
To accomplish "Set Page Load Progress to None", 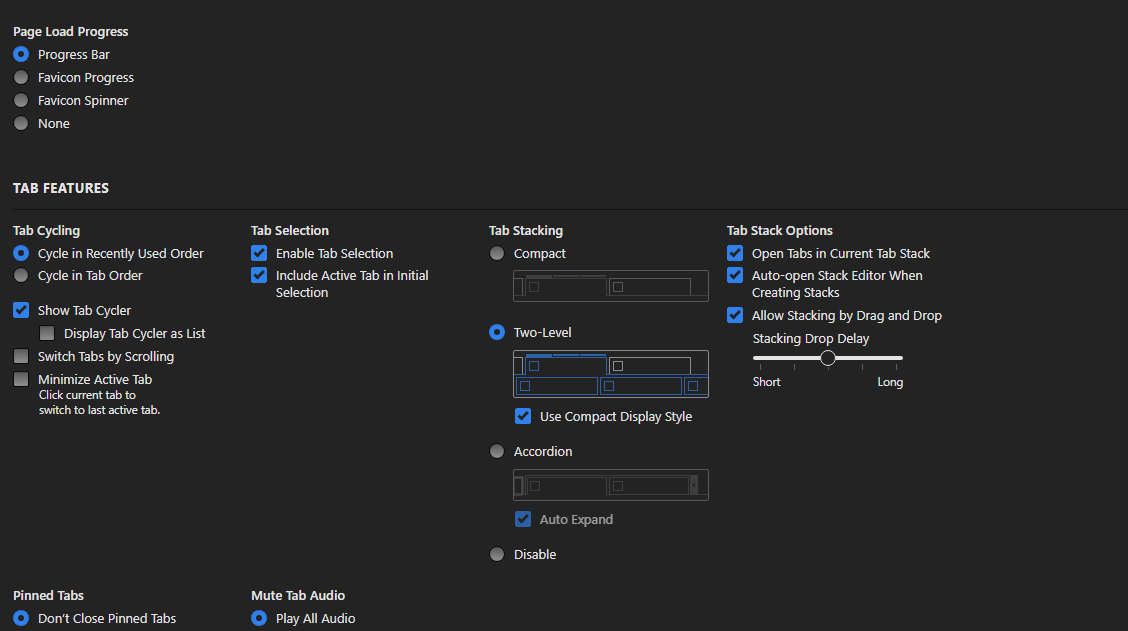I will pyautogui.click(x=21, y=124).
